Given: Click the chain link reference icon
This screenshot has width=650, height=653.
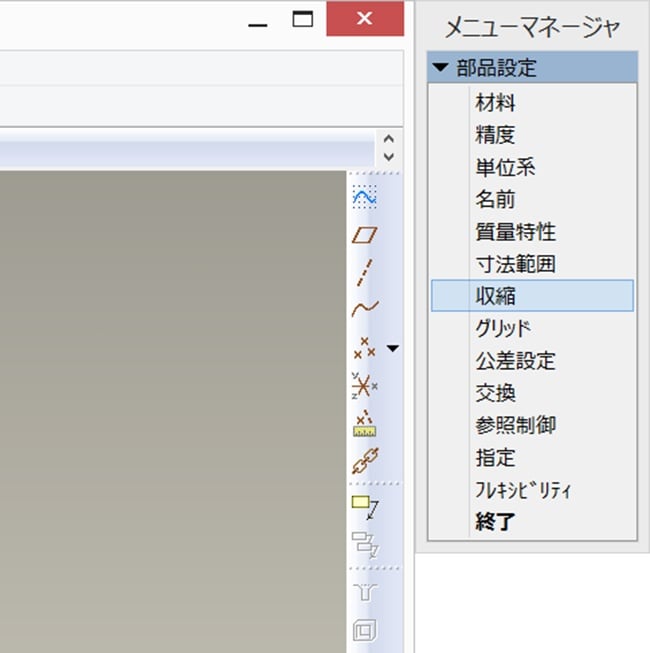Looking at the screenshot, I should pyautogui.click(x=364, y=461).
